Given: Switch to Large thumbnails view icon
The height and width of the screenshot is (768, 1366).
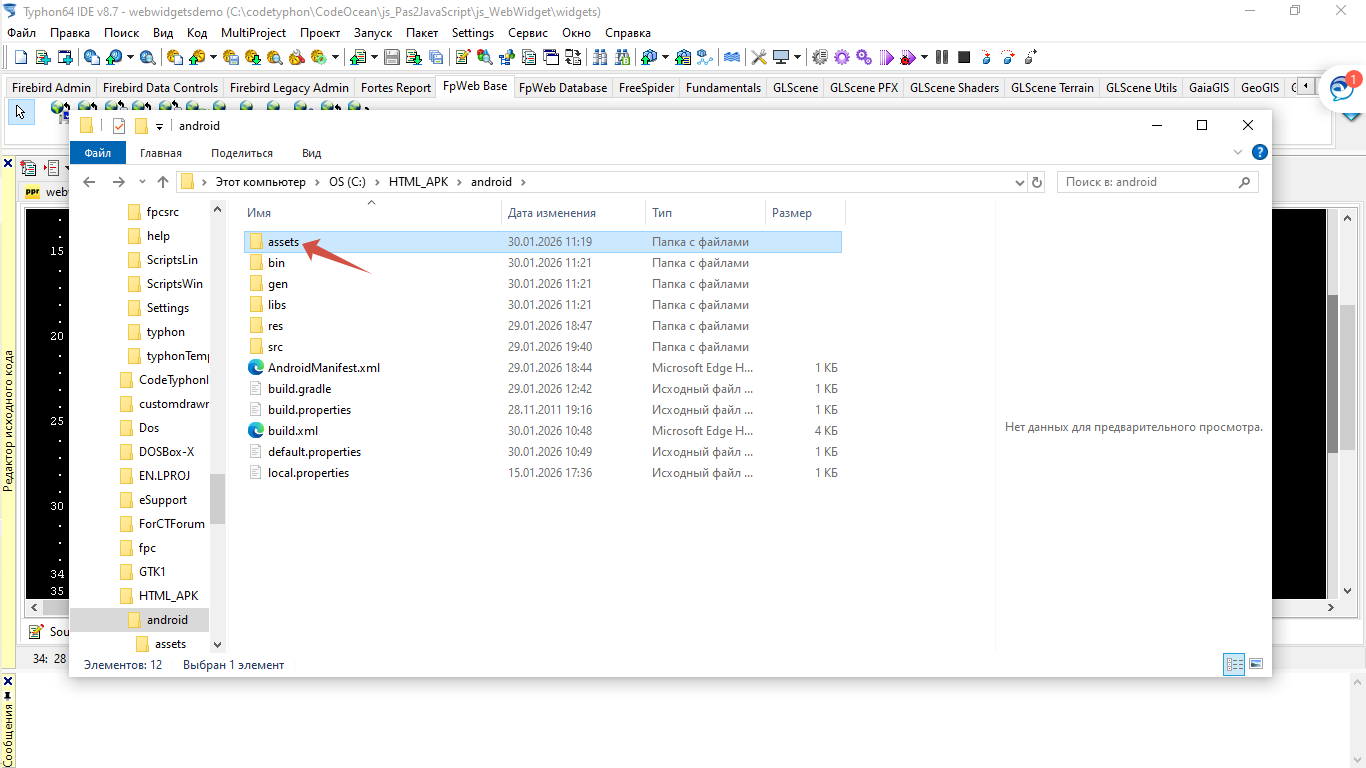Looking at the screenshot, I should 1256,664.
